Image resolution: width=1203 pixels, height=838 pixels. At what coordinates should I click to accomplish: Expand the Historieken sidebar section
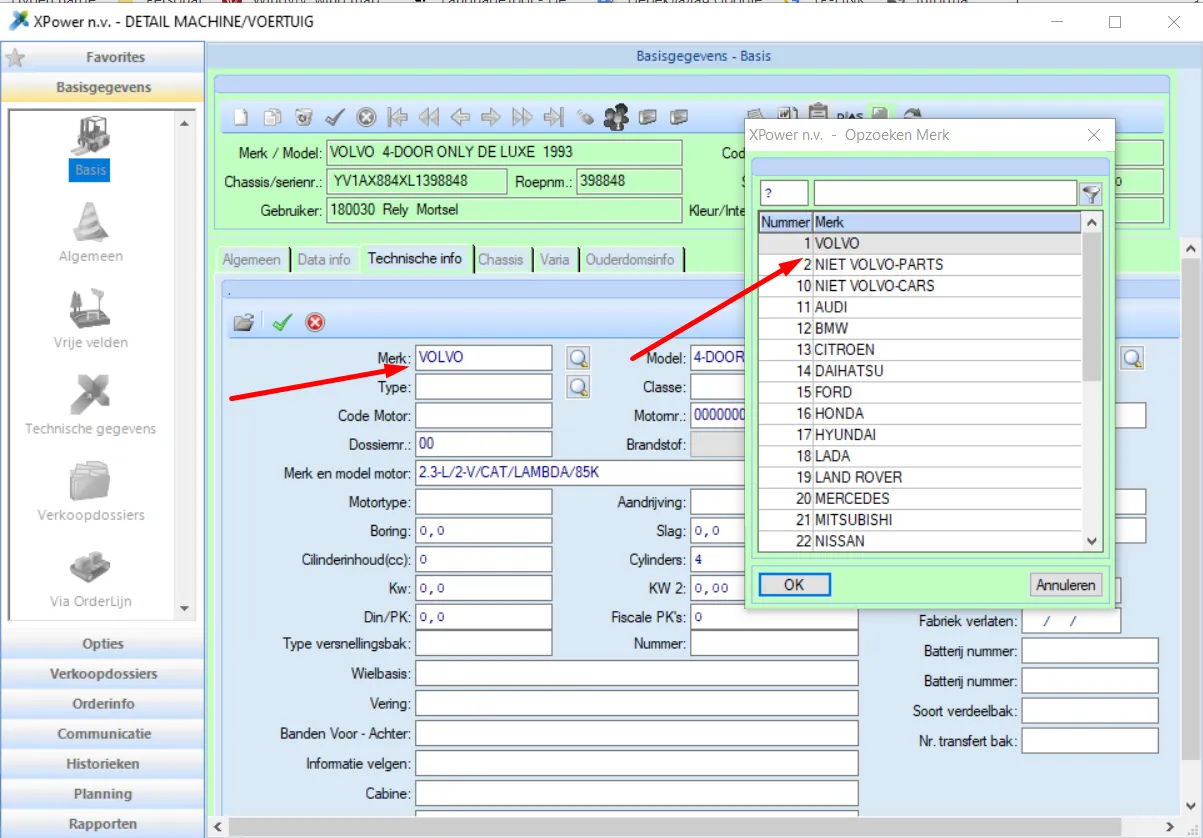pos(103,763)
